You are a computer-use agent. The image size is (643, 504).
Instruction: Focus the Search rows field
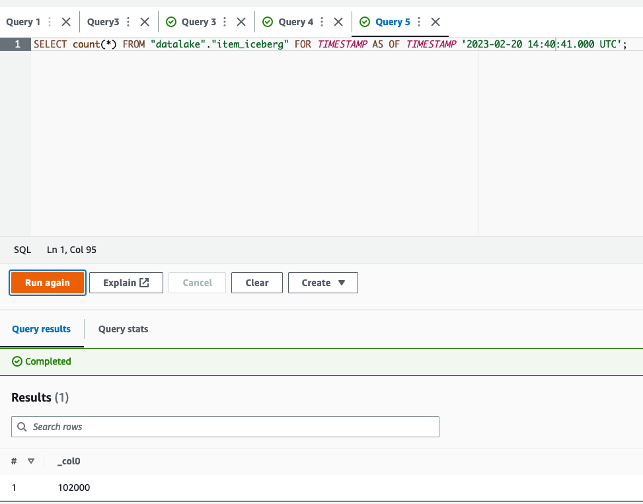click(x=225, y=426)
